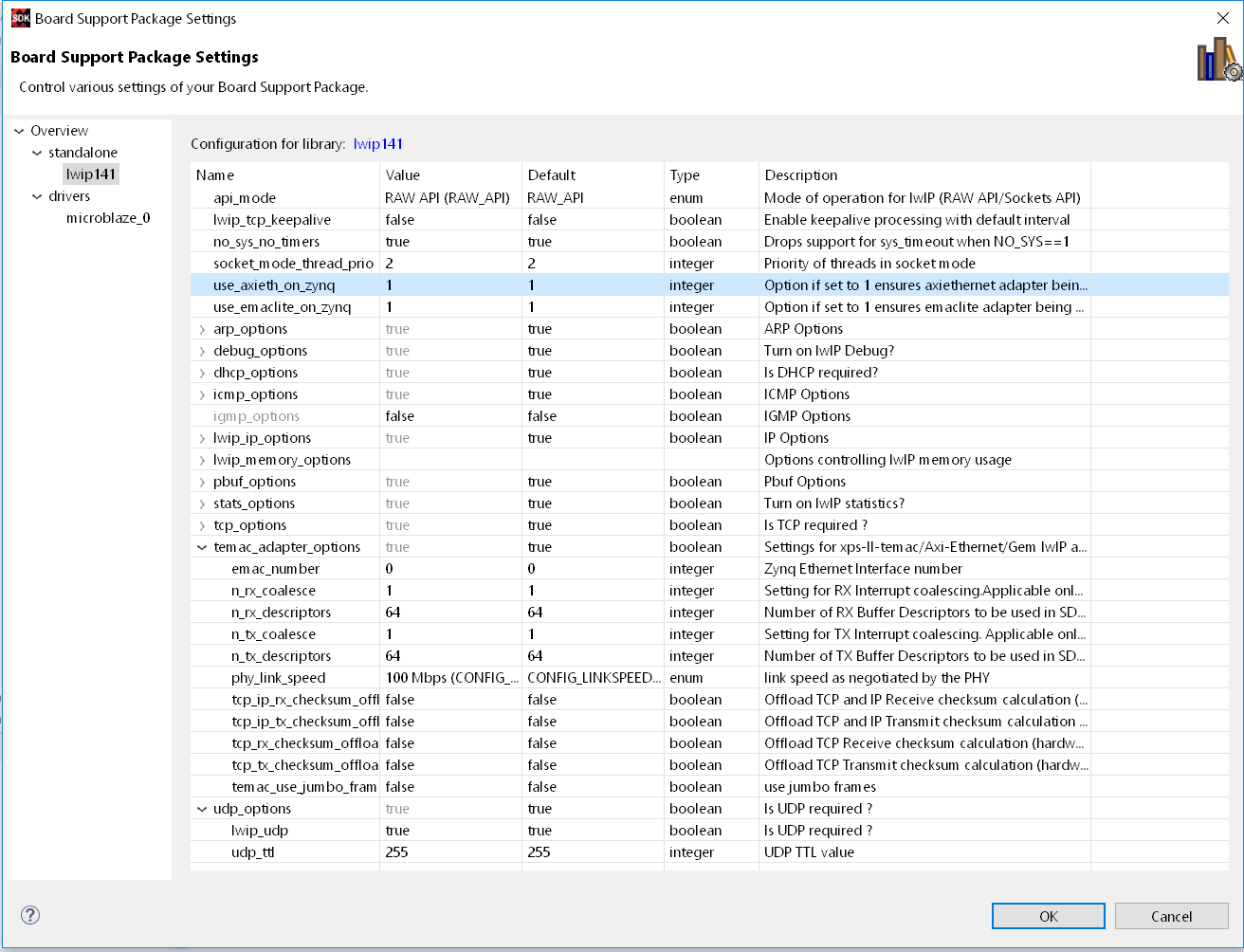
Task: Expand the arp_options row
Action: pos(202,329)
